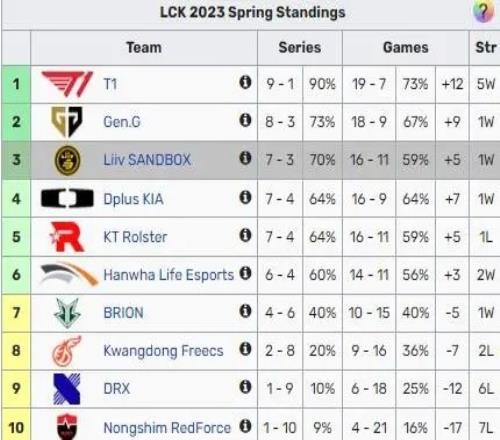Click the rainbow question mark help icon
The height and width of the screenshot is (440, 500).
point(483,12)
